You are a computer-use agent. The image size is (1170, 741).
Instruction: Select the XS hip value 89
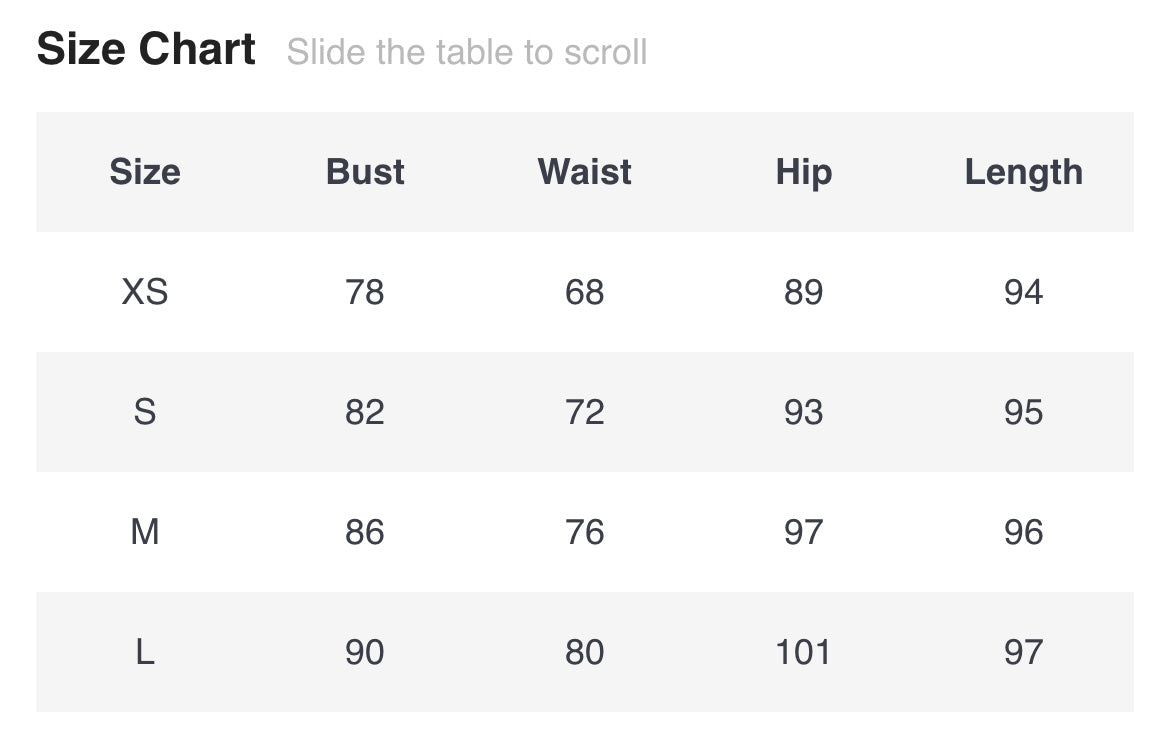[803, 292]
